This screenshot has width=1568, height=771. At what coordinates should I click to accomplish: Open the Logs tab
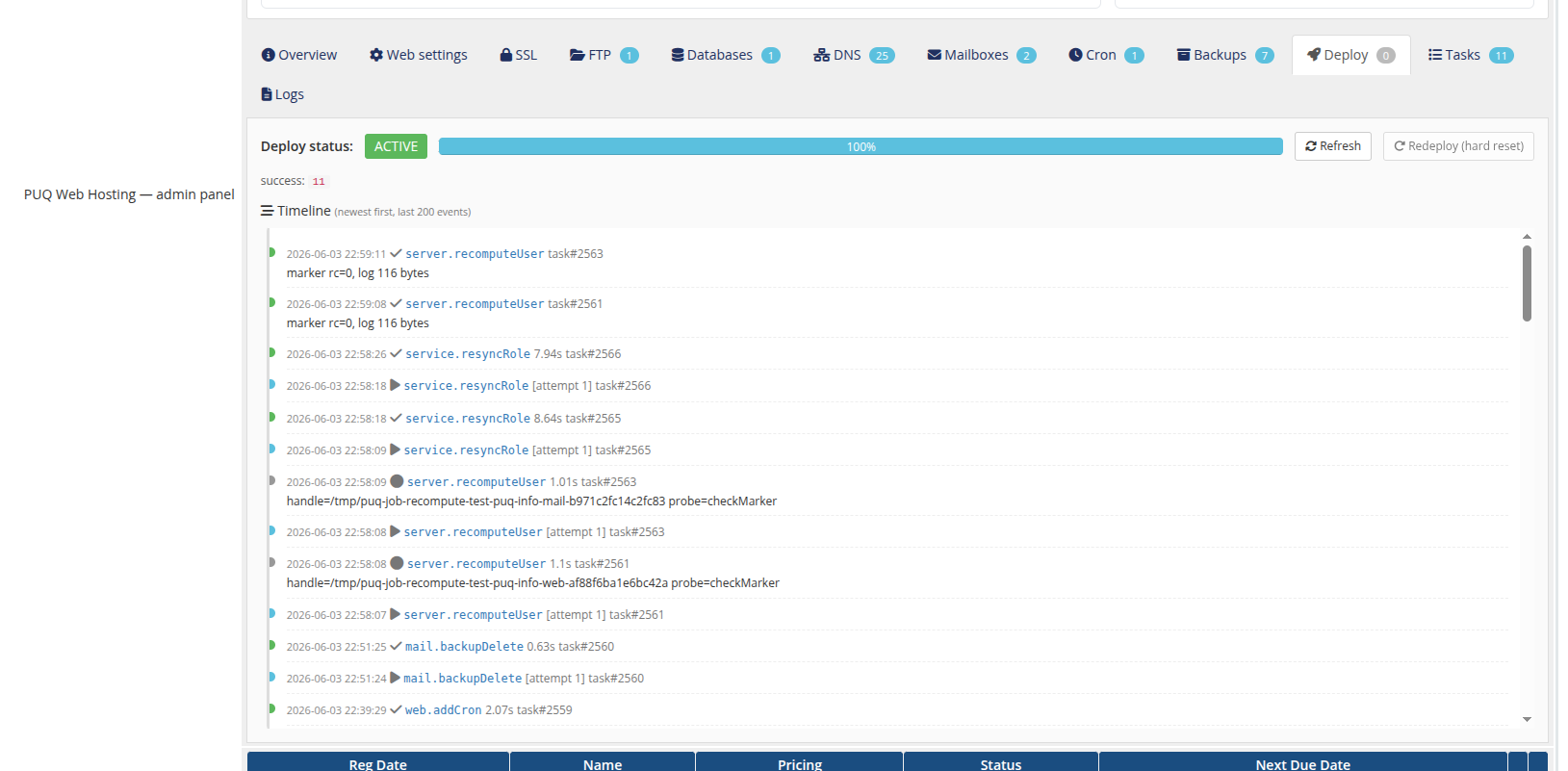(x=283, y=94)
